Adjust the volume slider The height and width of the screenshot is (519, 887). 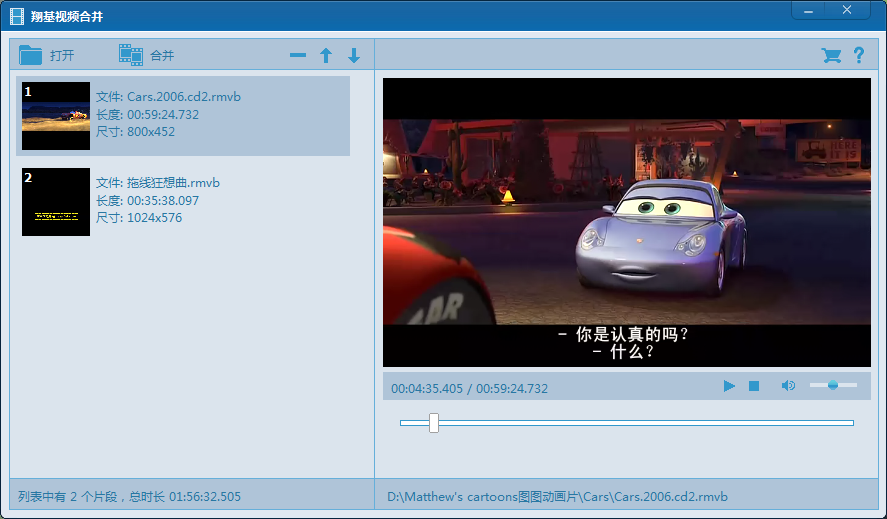click(833, 385)
